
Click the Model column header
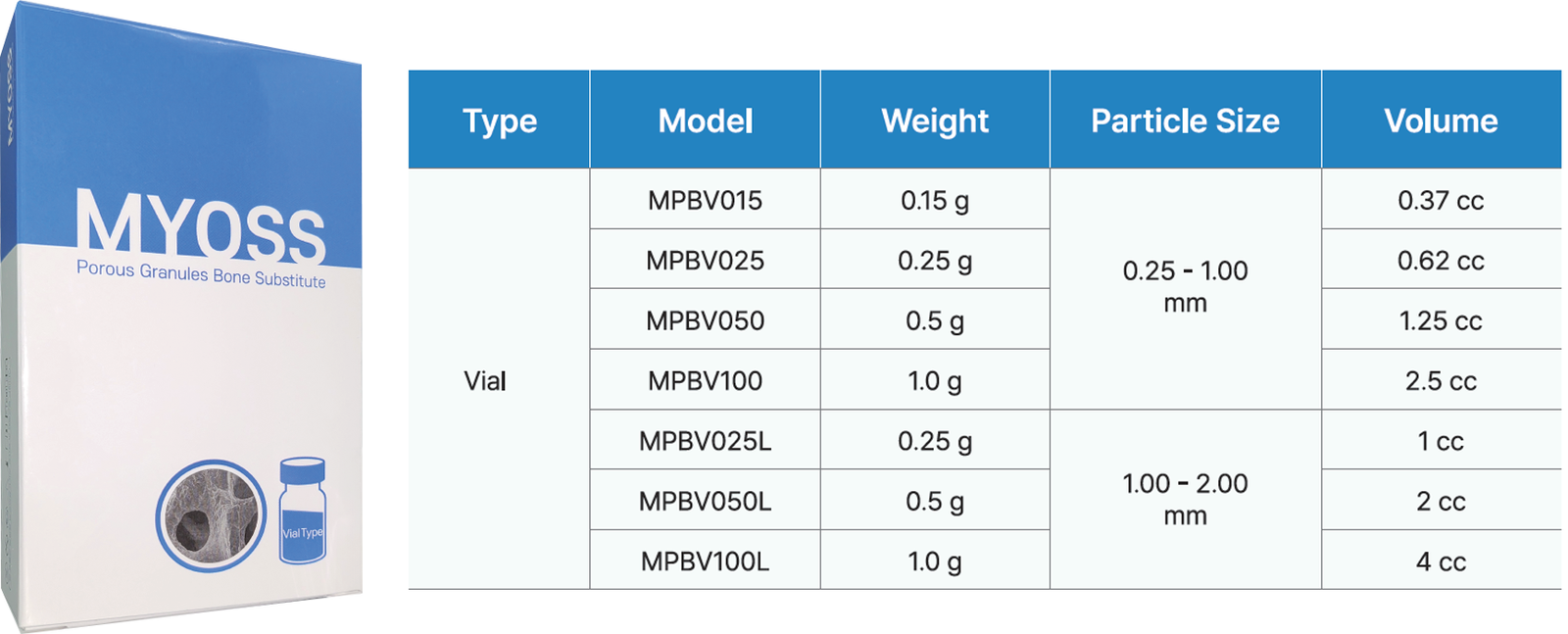click(x=705, y=120)
